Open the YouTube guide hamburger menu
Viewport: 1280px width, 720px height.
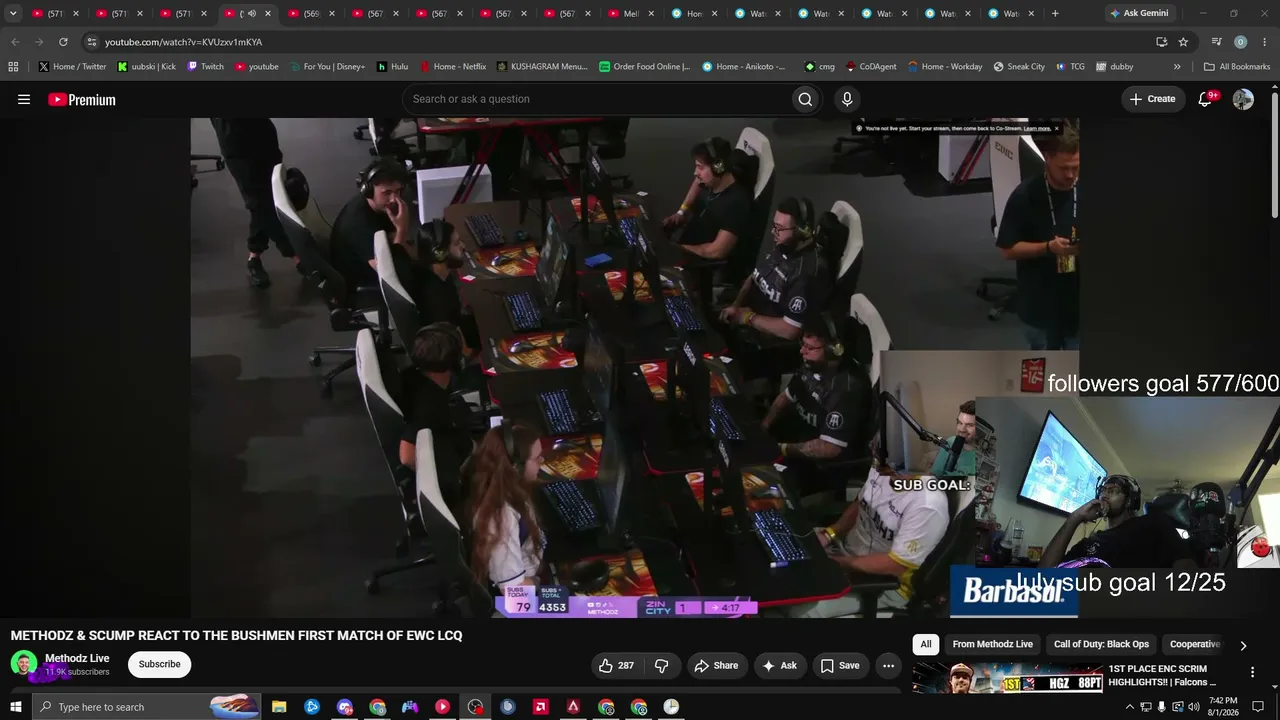click(x=24, y=99)
